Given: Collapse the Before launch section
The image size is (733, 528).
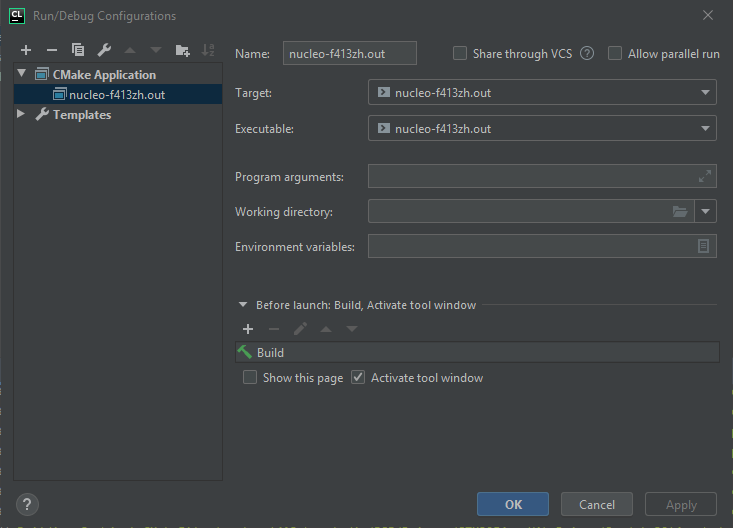Looking at the screenshot, I should click(243, 305).
